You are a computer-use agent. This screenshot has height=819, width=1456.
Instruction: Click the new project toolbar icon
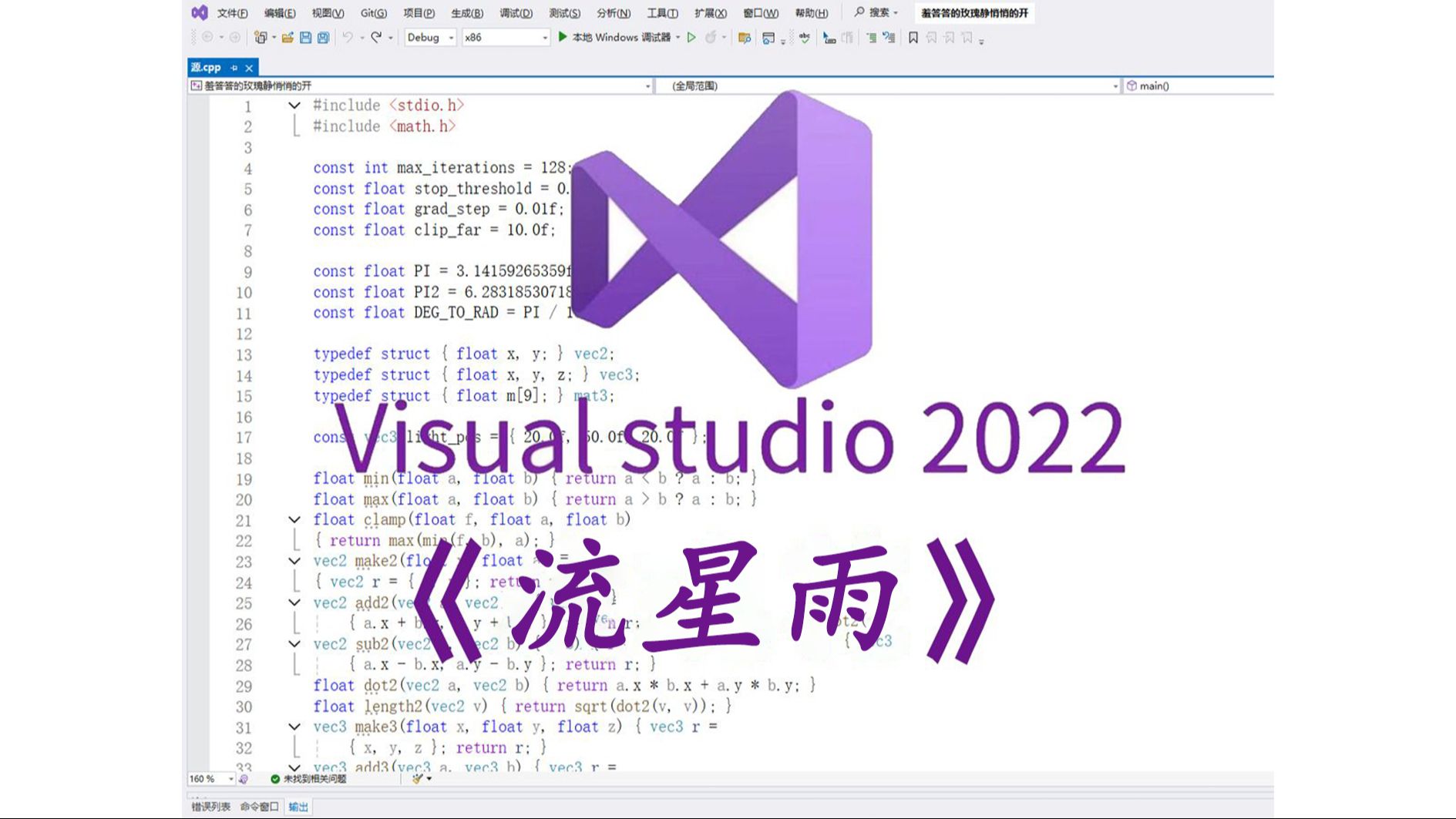click(x=261, y=37)
